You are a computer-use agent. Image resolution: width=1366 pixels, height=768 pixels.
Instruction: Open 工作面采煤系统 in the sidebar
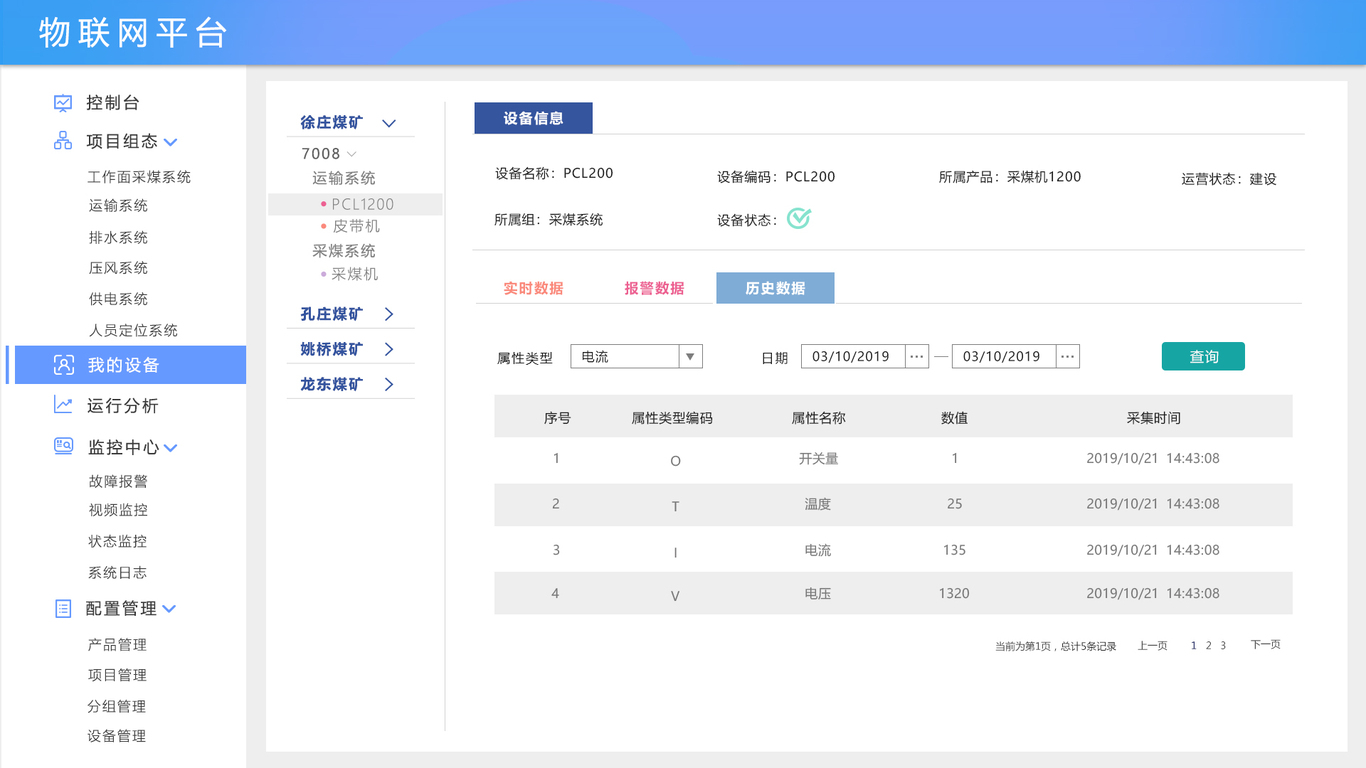pyautogui.click(x=139, y=177)
